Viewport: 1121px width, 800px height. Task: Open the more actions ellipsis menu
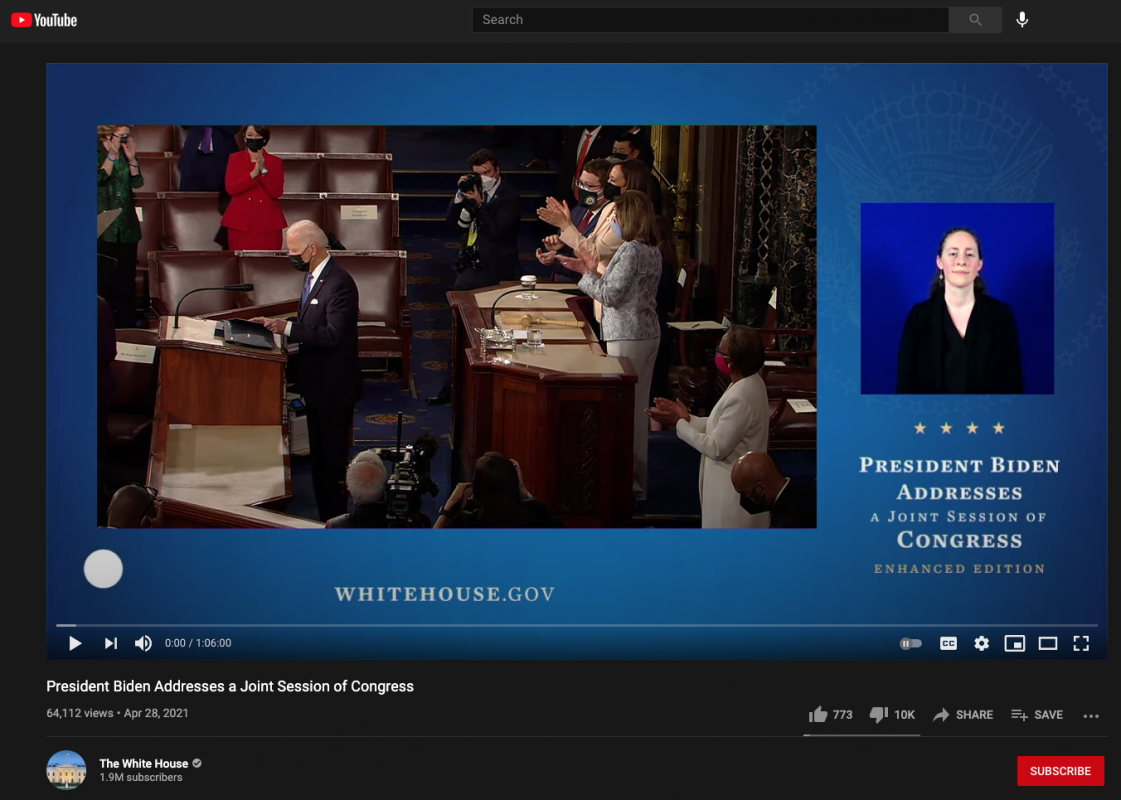[x=1091, y=716]
